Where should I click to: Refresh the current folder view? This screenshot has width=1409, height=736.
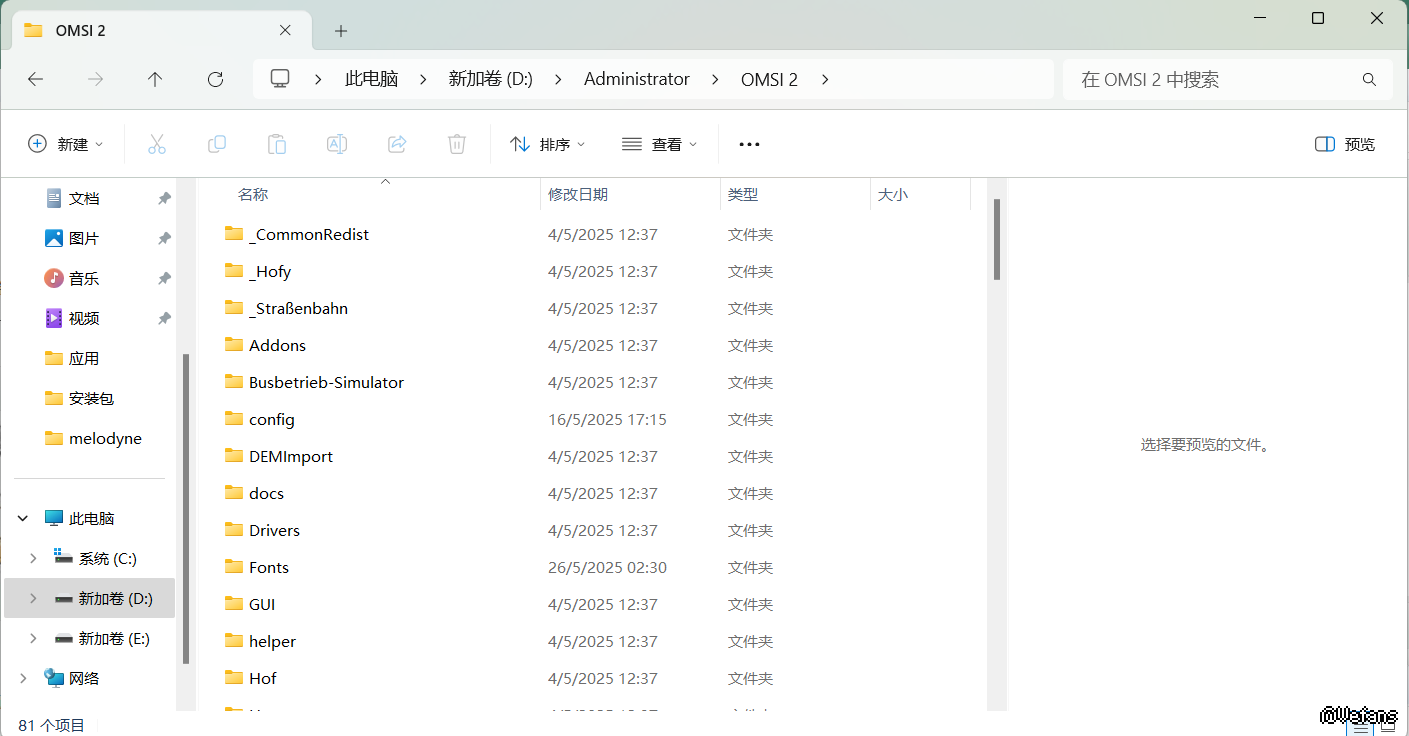[215, 79]
